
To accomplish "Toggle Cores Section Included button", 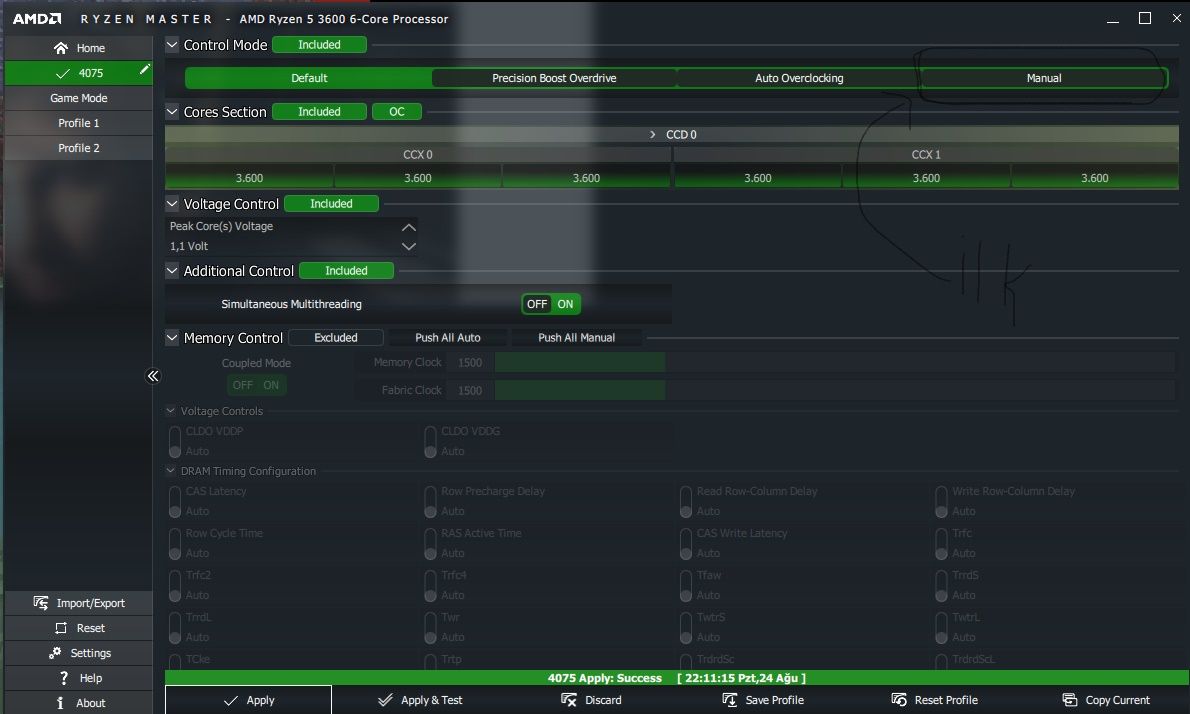I will [320, 112].
